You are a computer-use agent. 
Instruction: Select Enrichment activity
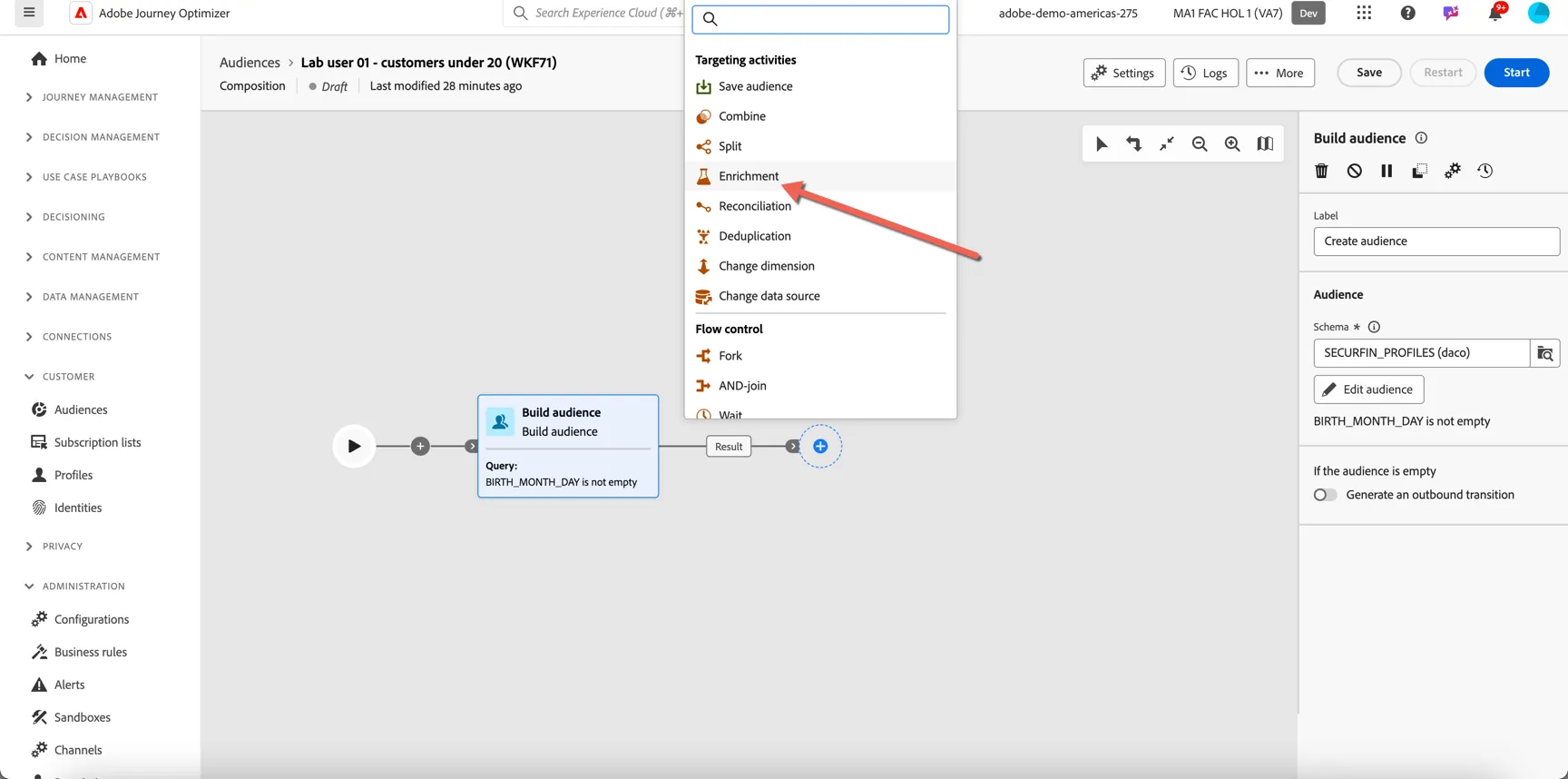tap(820, 176)
